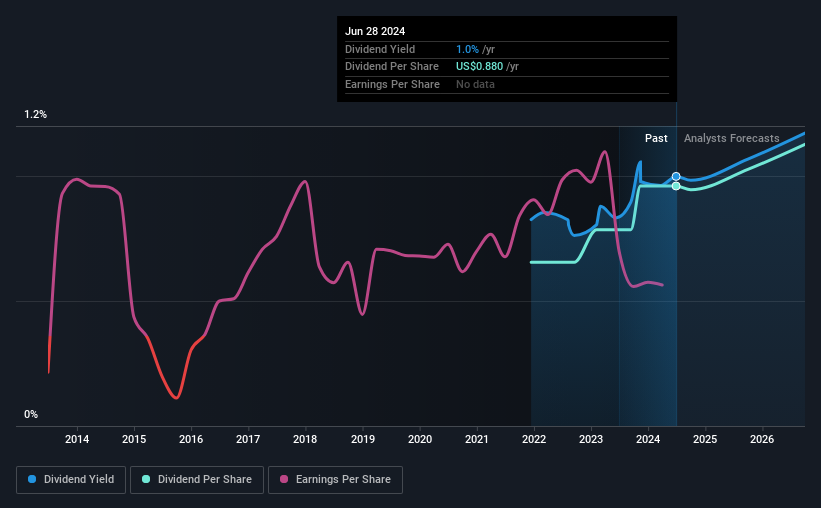This screenshot has height=508, width=821.
Task: Click the Dividend Yield tooltip row label
Action: click(x=380, y=49)
